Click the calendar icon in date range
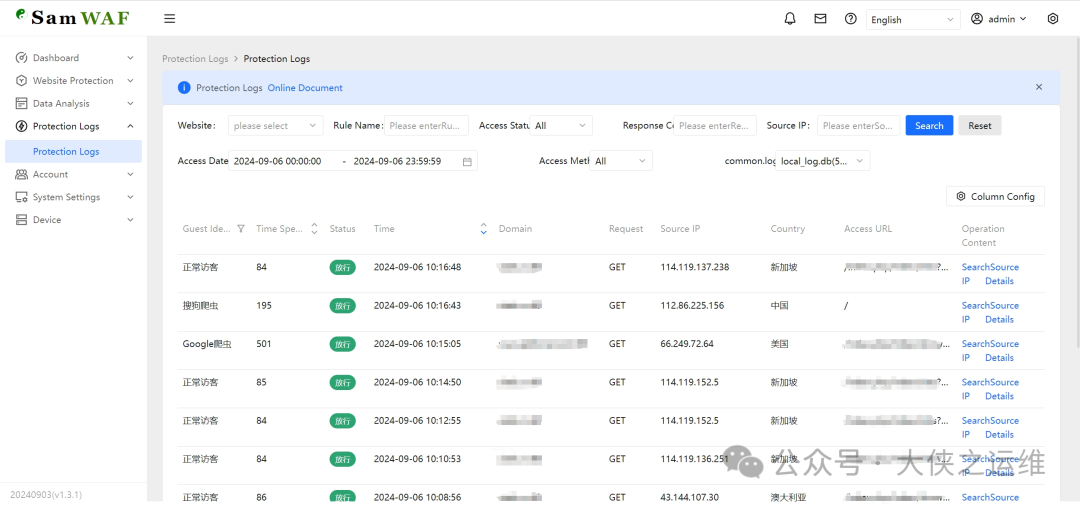 coord(467,162)
